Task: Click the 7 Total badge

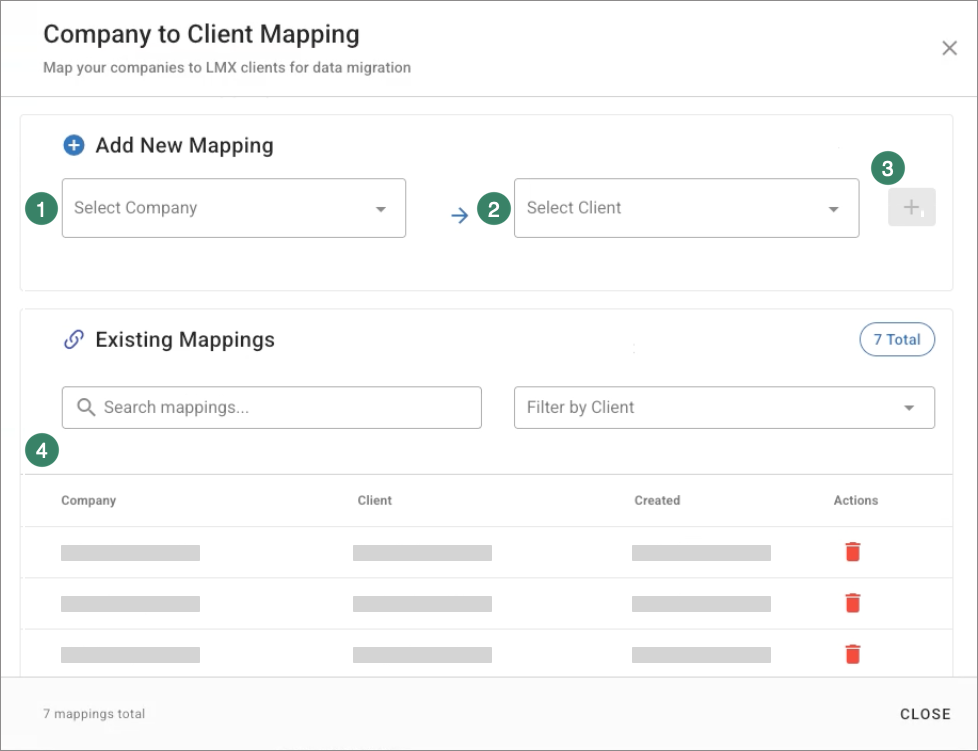Action: [896, 340]
